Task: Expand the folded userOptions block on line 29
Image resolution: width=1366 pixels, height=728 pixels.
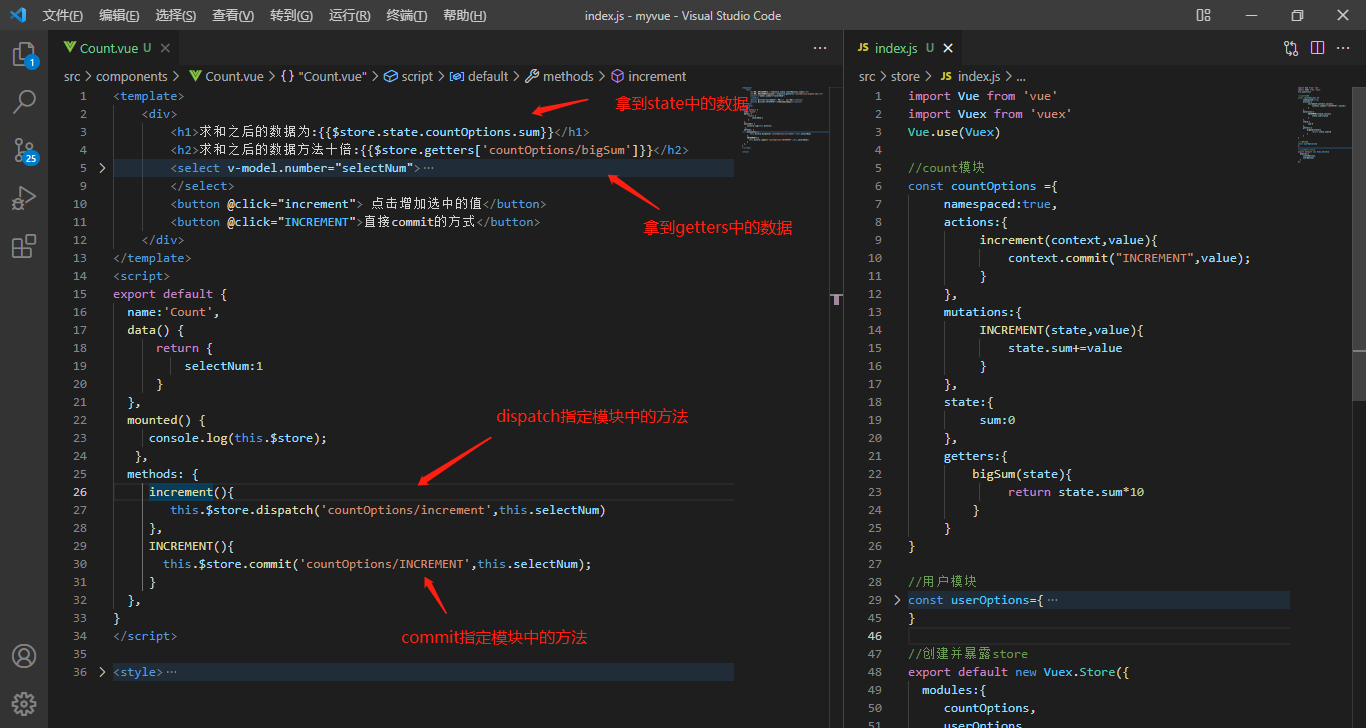Action: pos(898,600)
